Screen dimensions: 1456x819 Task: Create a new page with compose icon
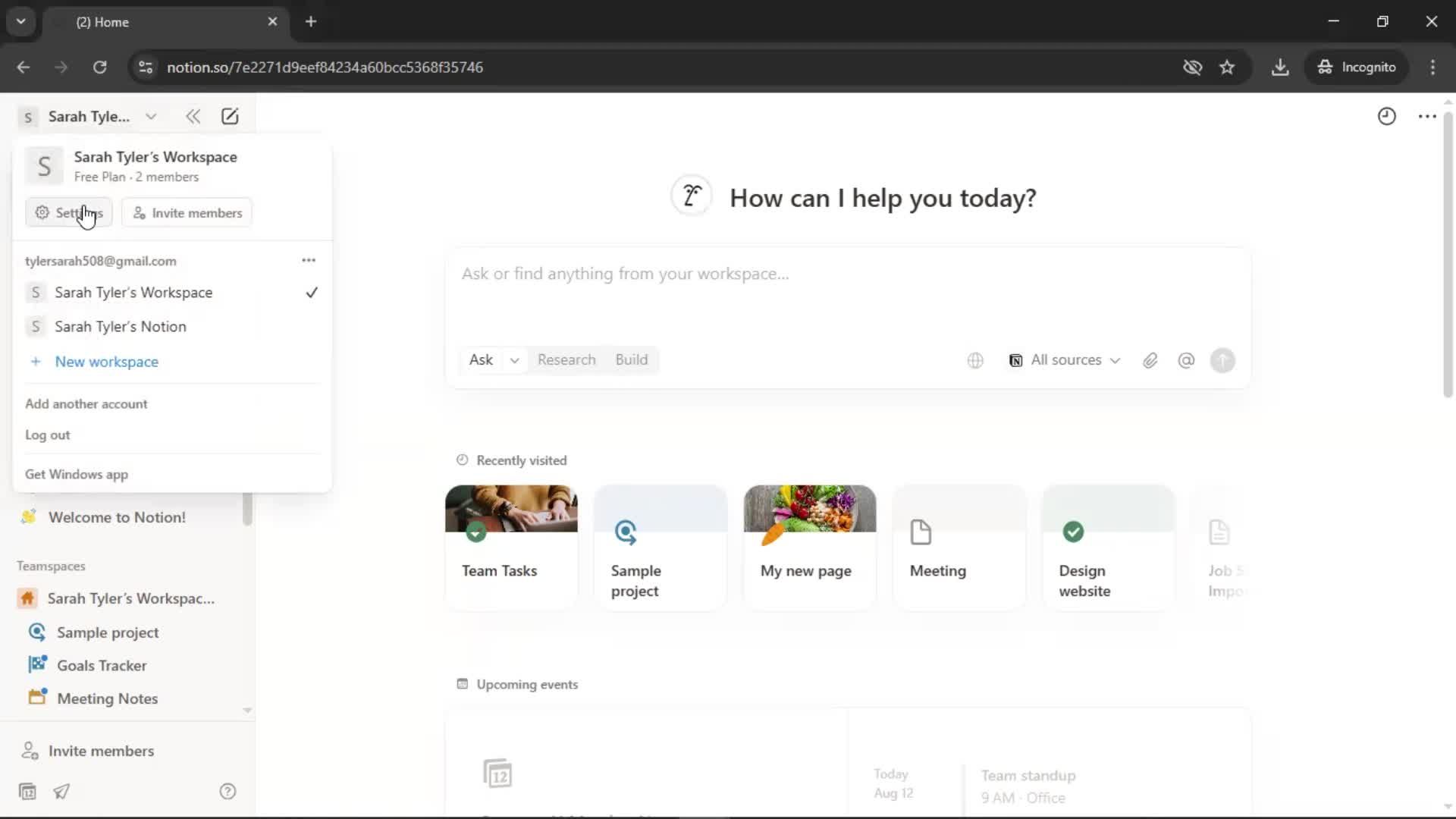(230, 116)
